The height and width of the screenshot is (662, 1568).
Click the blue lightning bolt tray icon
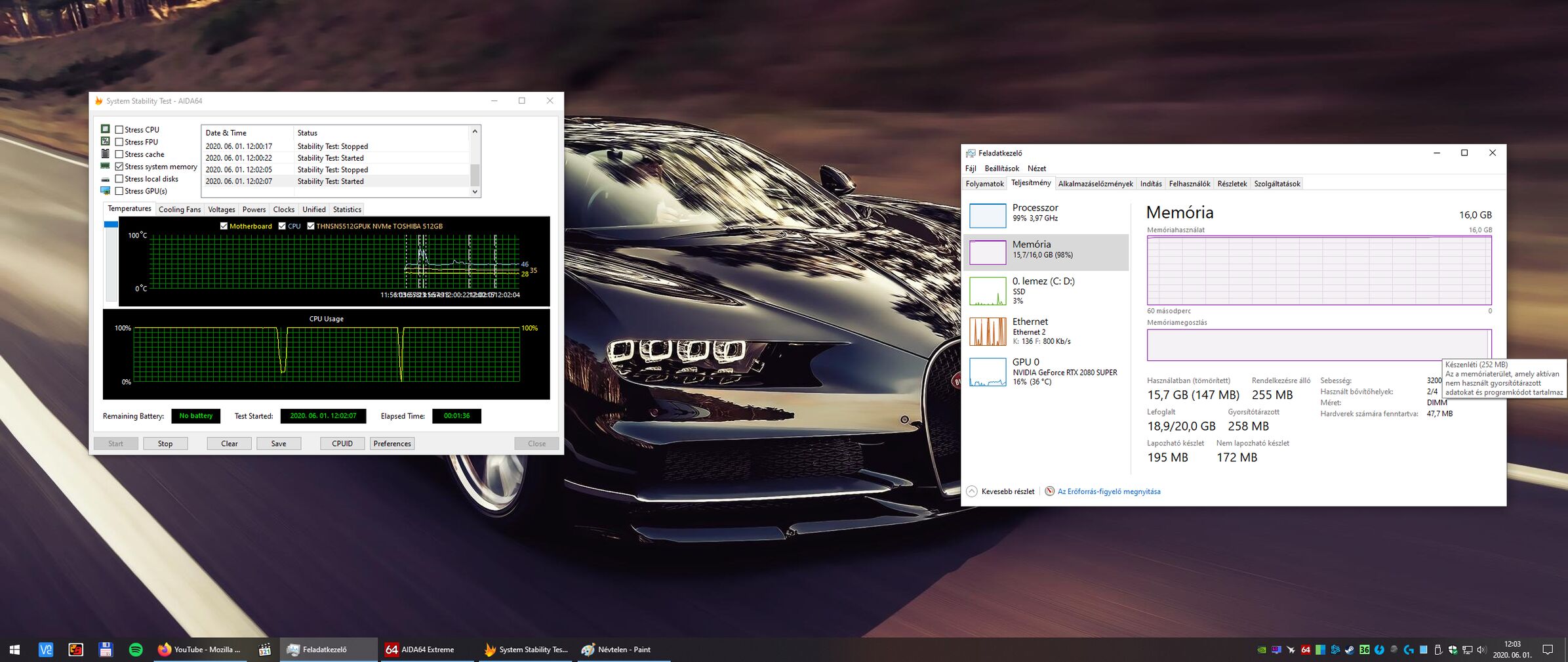click(x=1379, y=650)
